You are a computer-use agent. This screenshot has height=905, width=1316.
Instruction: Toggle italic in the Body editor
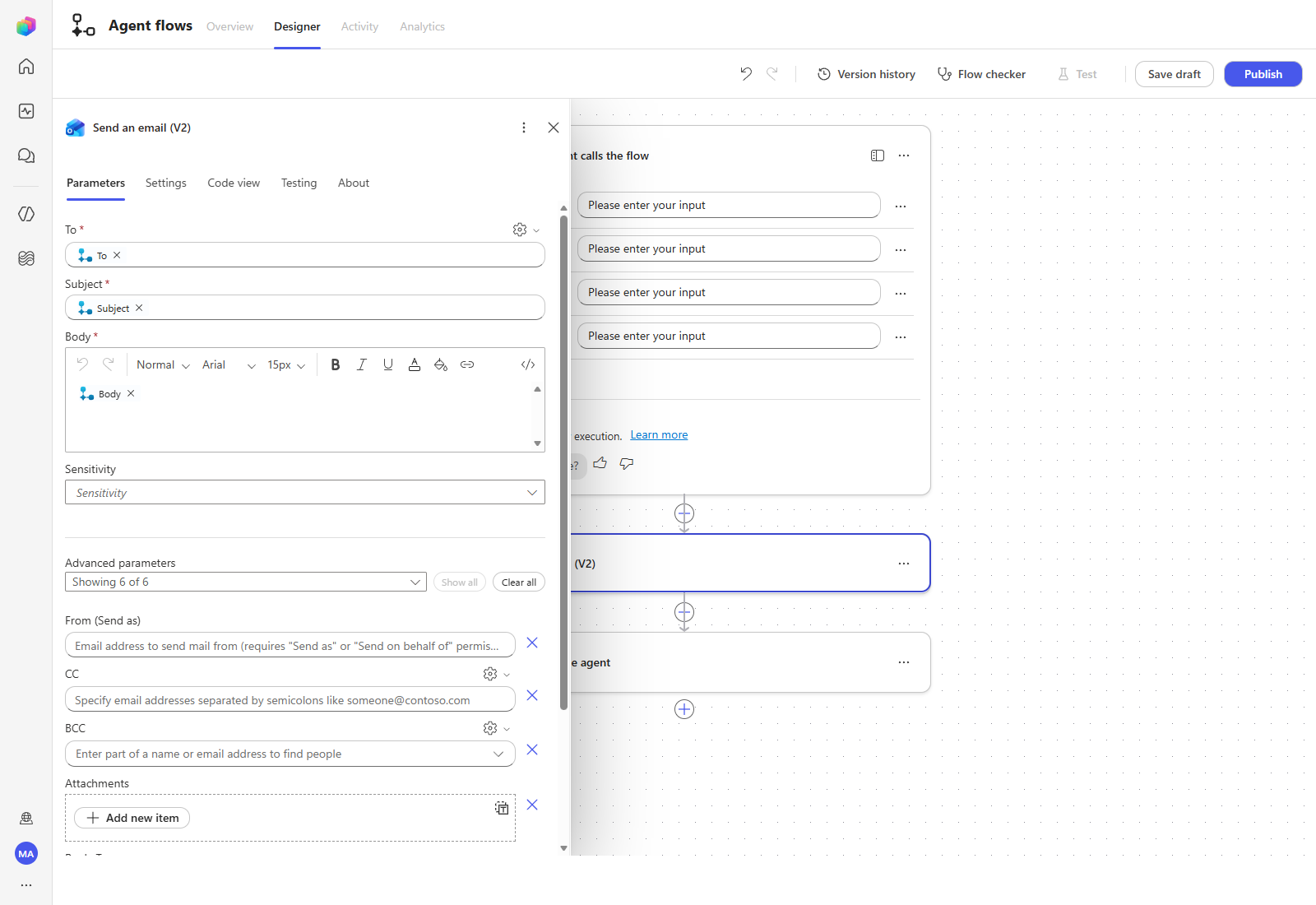pyautogui.click(x=362, y=364)
